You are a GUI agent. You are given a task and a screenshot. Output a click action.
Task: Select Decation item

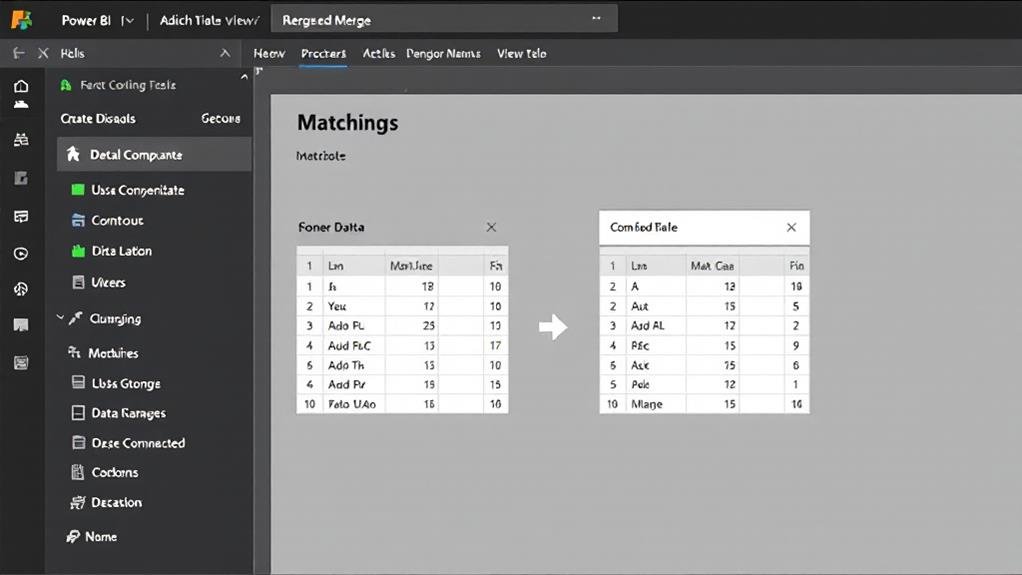117,502
